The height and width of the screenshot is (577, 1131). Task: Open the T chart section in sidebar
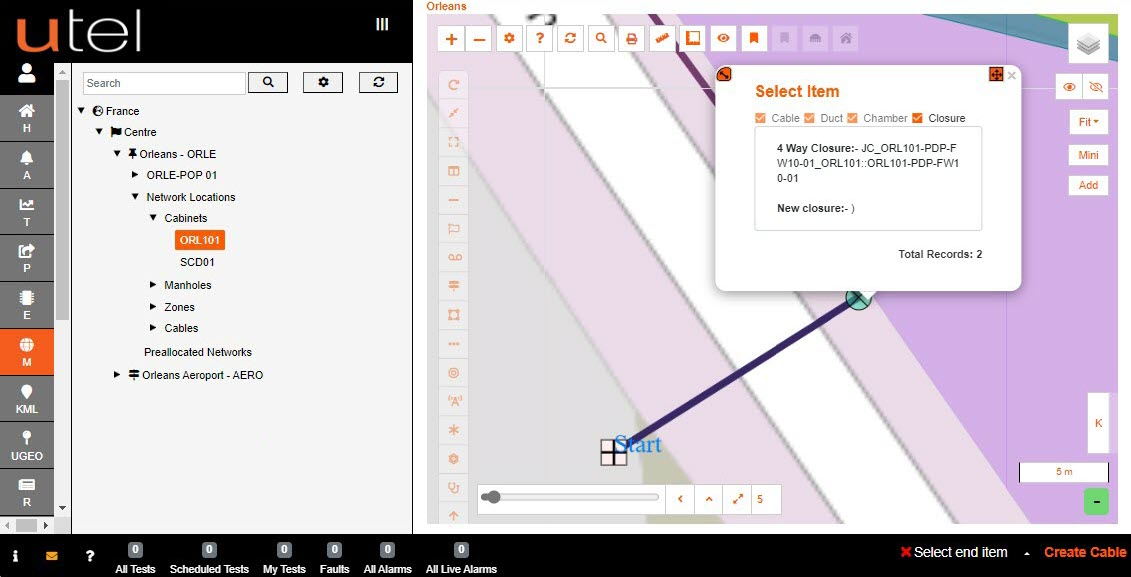tap(27, 211)
